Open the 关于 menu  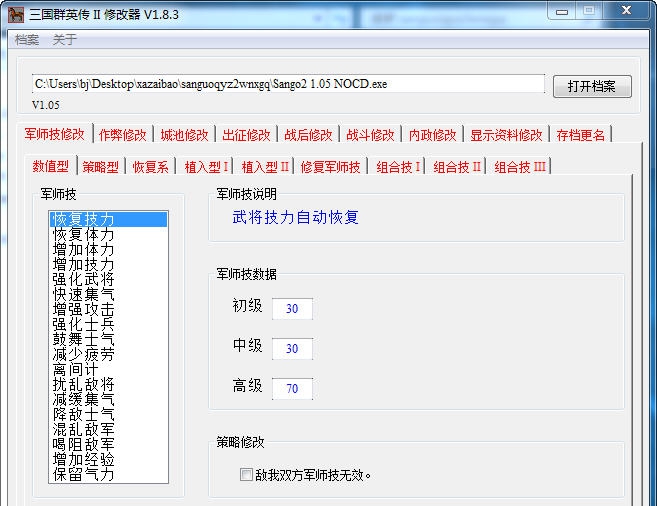[x=65, y=40]
